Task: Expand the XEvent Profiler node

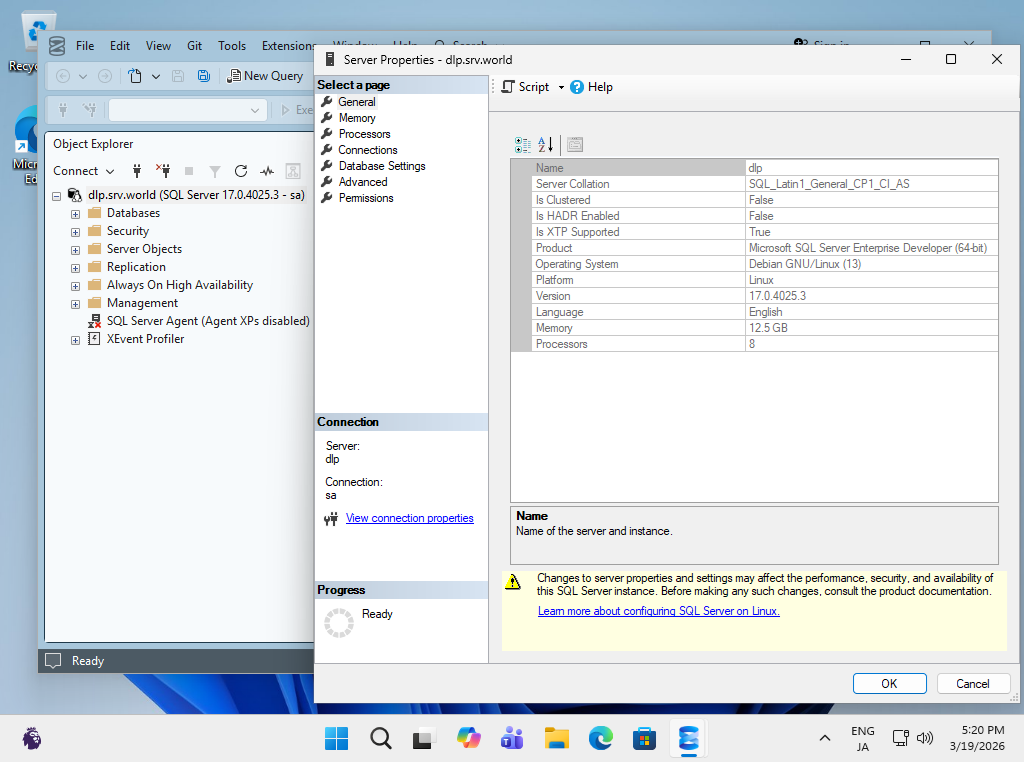Action: pyautogui.click(x=76, y=340)
